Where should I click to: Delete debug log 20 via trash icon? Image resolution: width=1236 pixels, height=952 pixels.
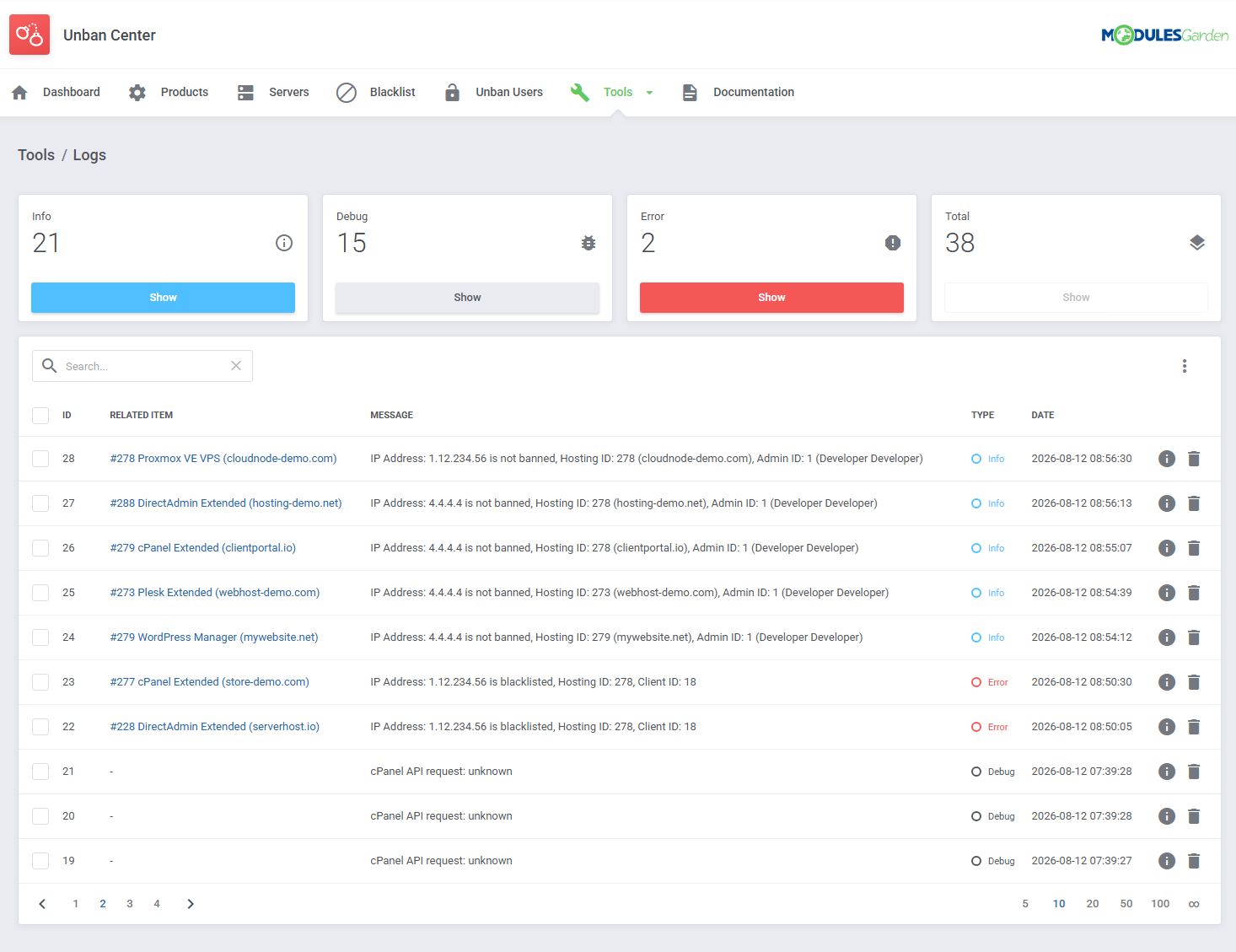click(x=1194, y=816)
